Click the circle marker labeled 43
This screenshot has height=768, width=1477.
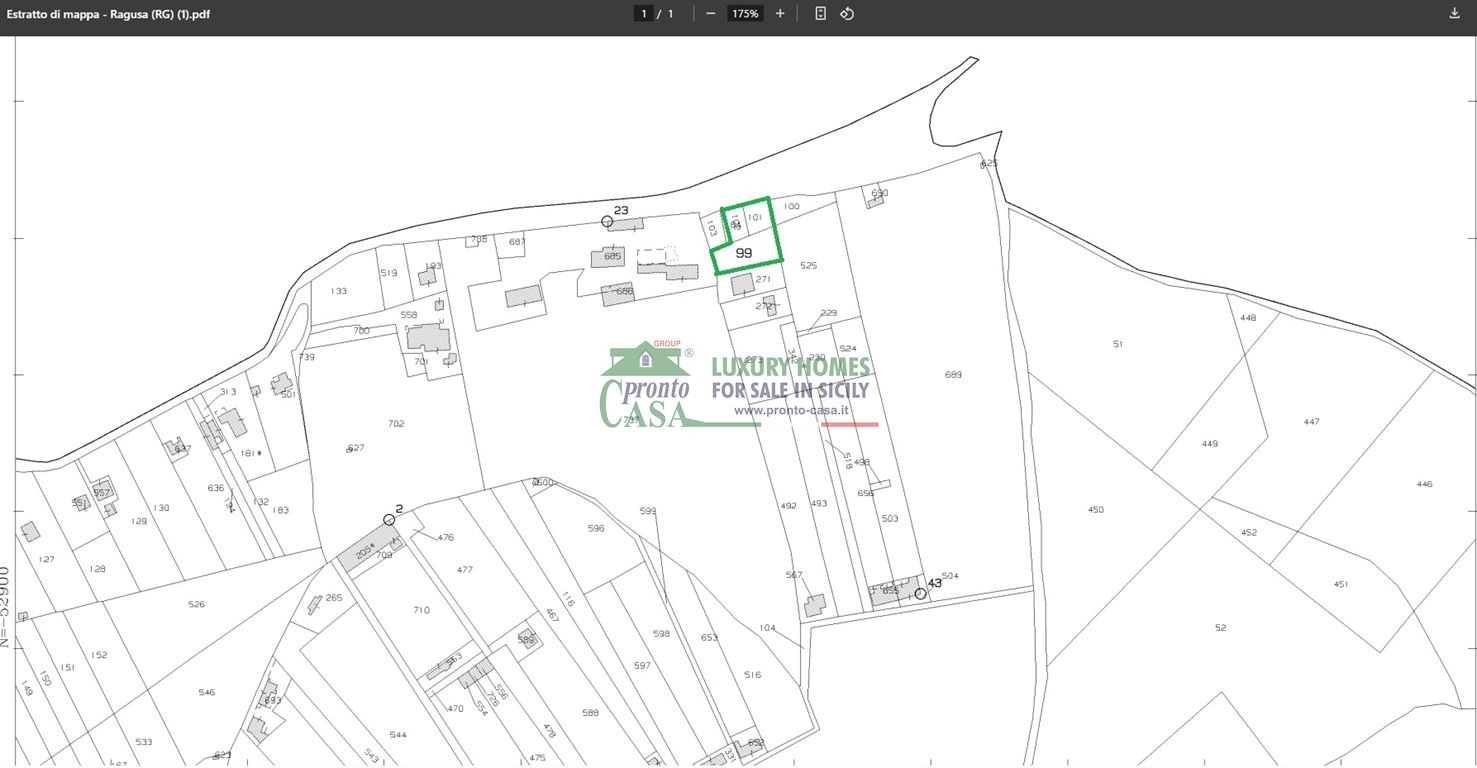tap(920, 593)
